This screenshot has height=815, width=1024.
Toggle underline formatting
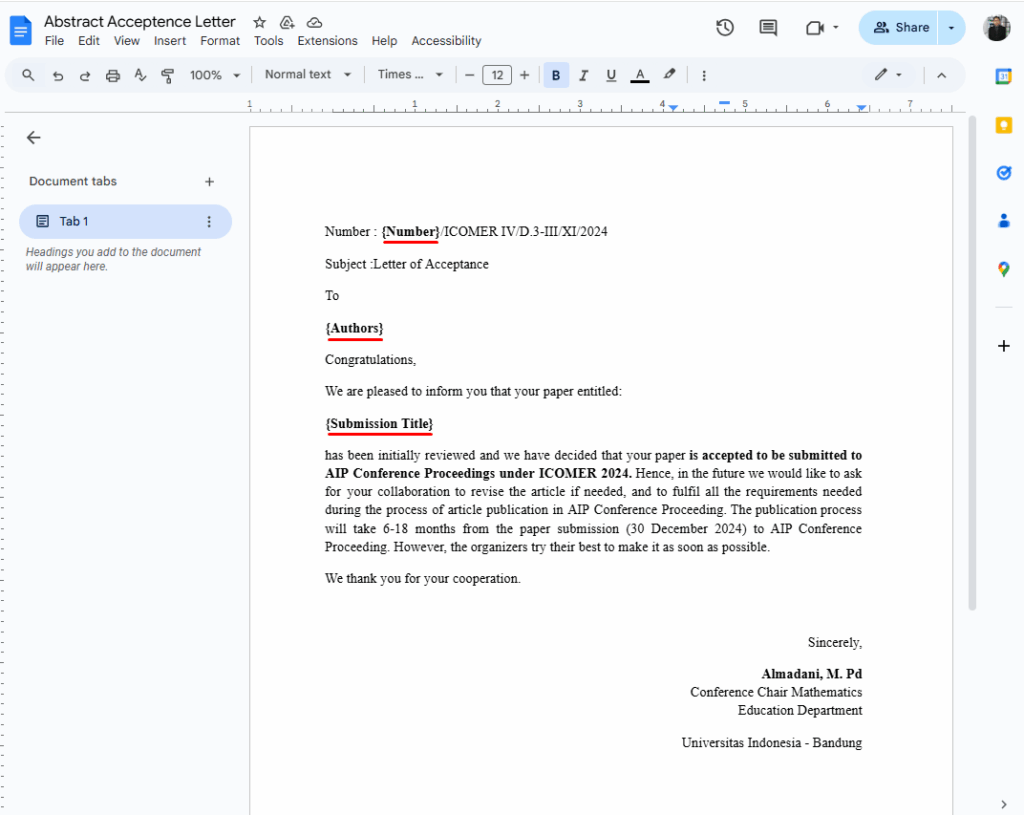click(x=611, y=75)
